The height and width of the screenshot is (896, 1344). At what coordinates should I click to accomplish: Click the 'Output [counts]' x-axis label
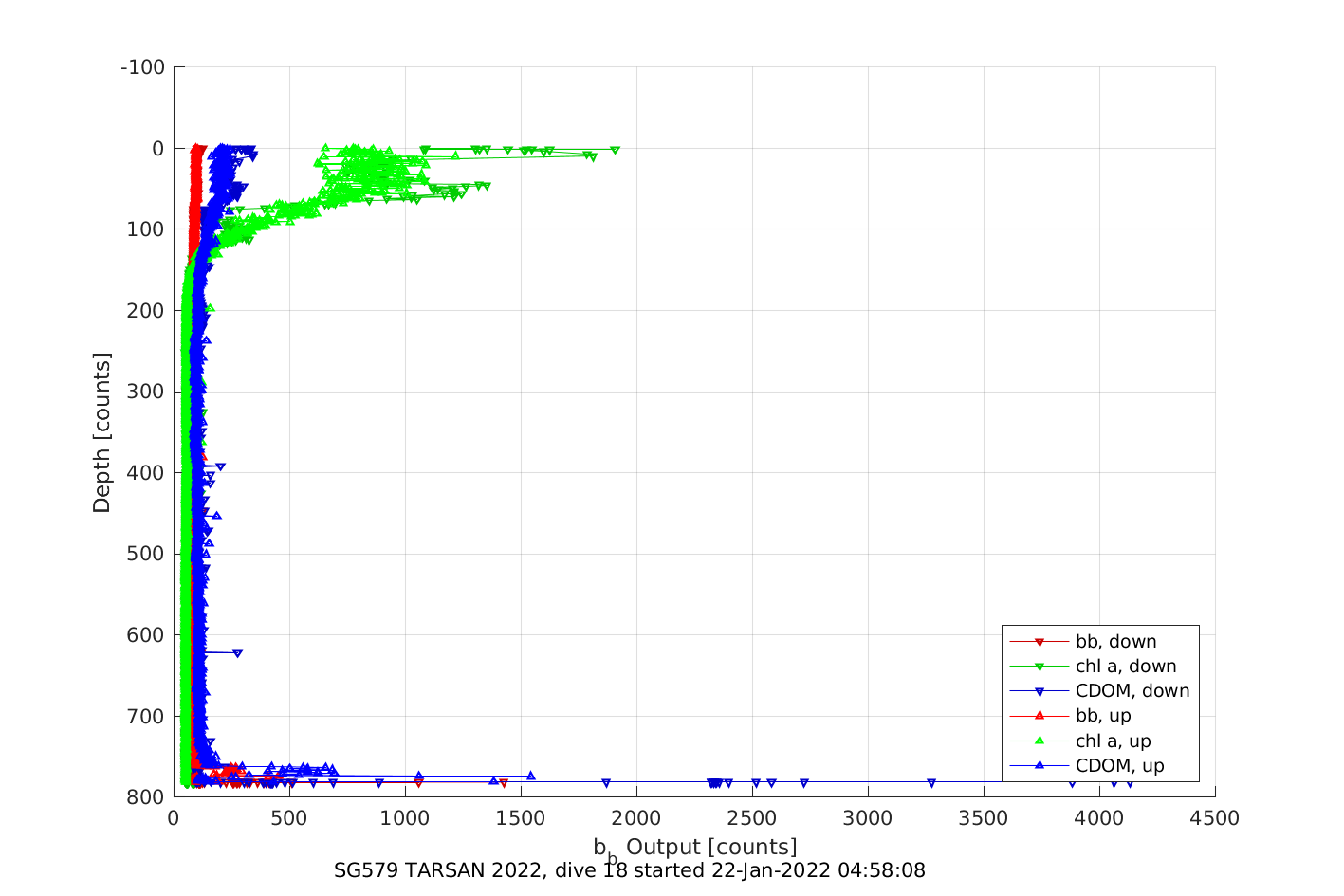[711, 847]
